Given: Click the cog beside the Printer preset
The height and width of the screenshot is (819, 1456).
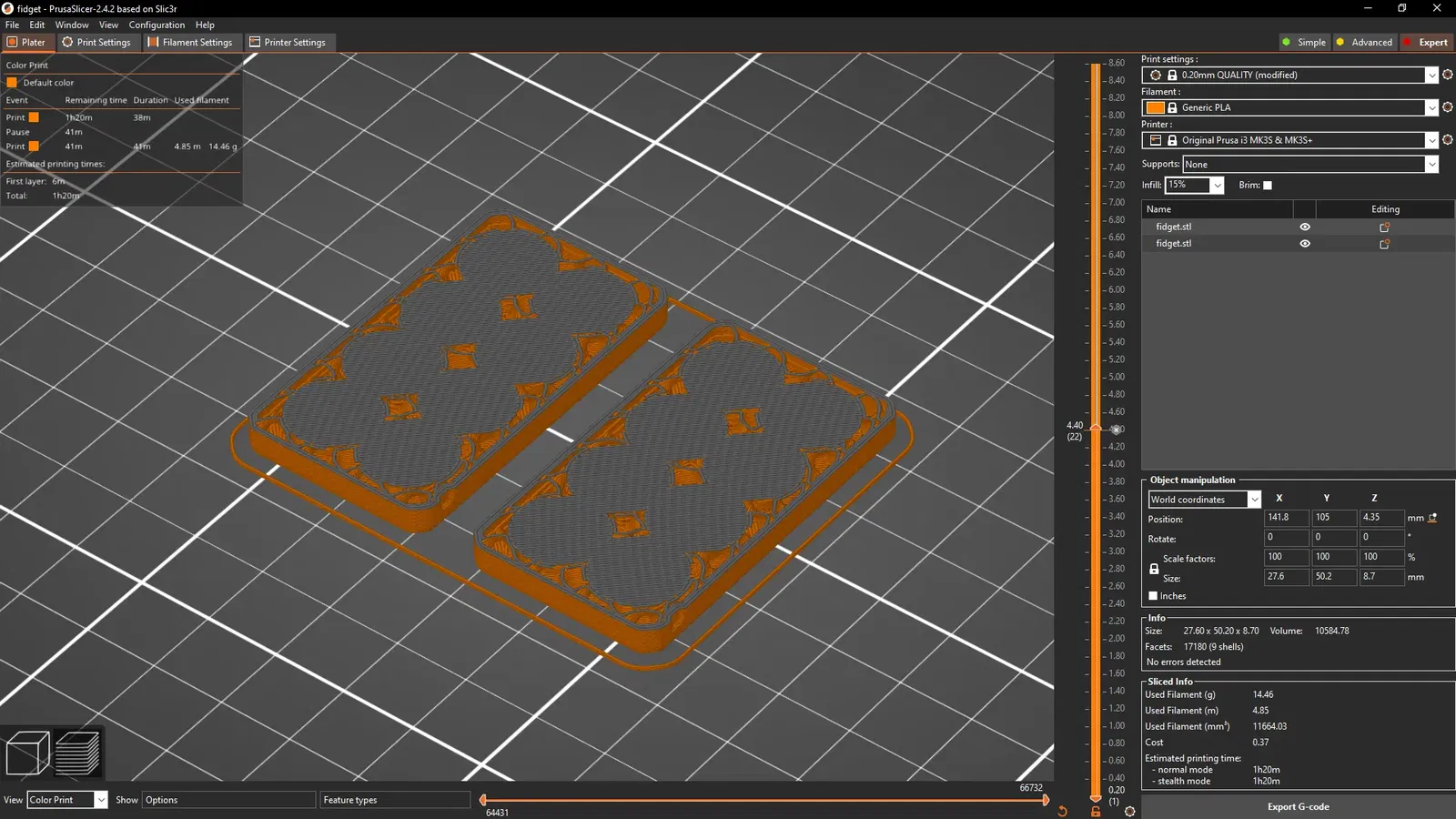Looking at the screenshot, I should [x=1448, y=139].
